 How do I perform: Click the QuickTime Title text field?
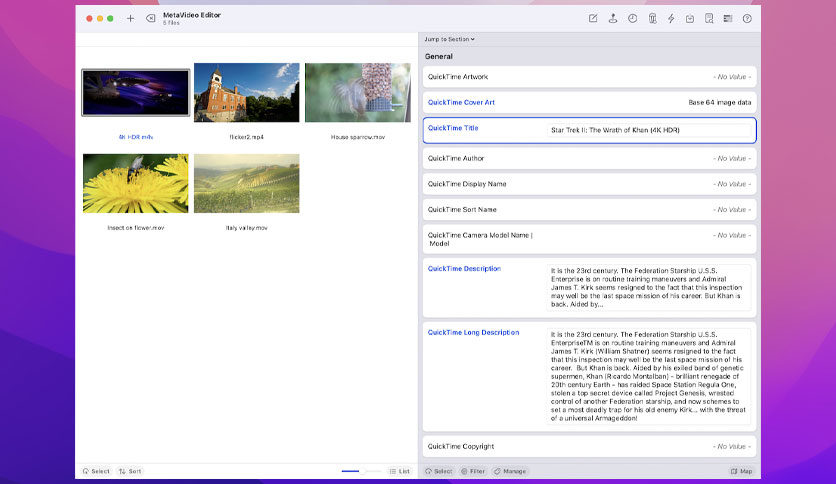(649, 130)
